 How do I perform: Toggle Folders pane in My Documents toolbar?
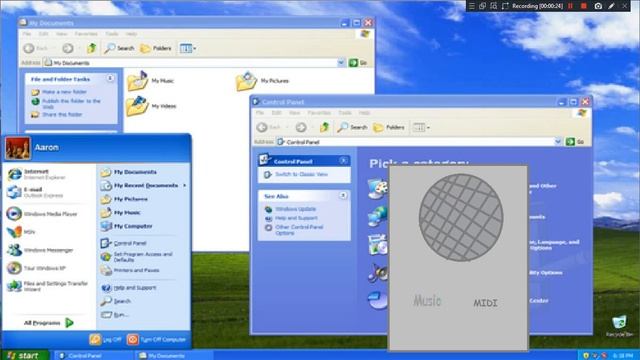tap(156, 49)
